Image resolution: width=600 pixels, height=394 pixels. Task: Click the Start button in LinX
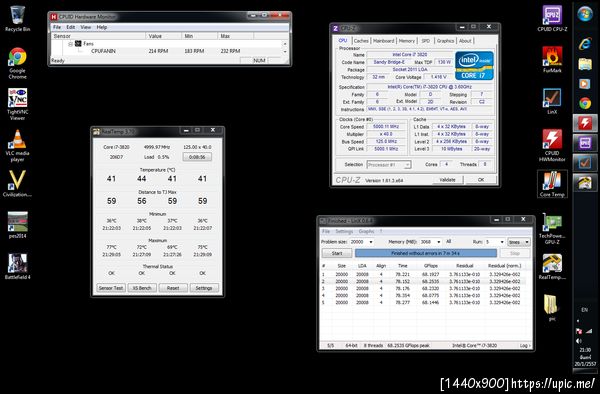click(x=337, y=253)
